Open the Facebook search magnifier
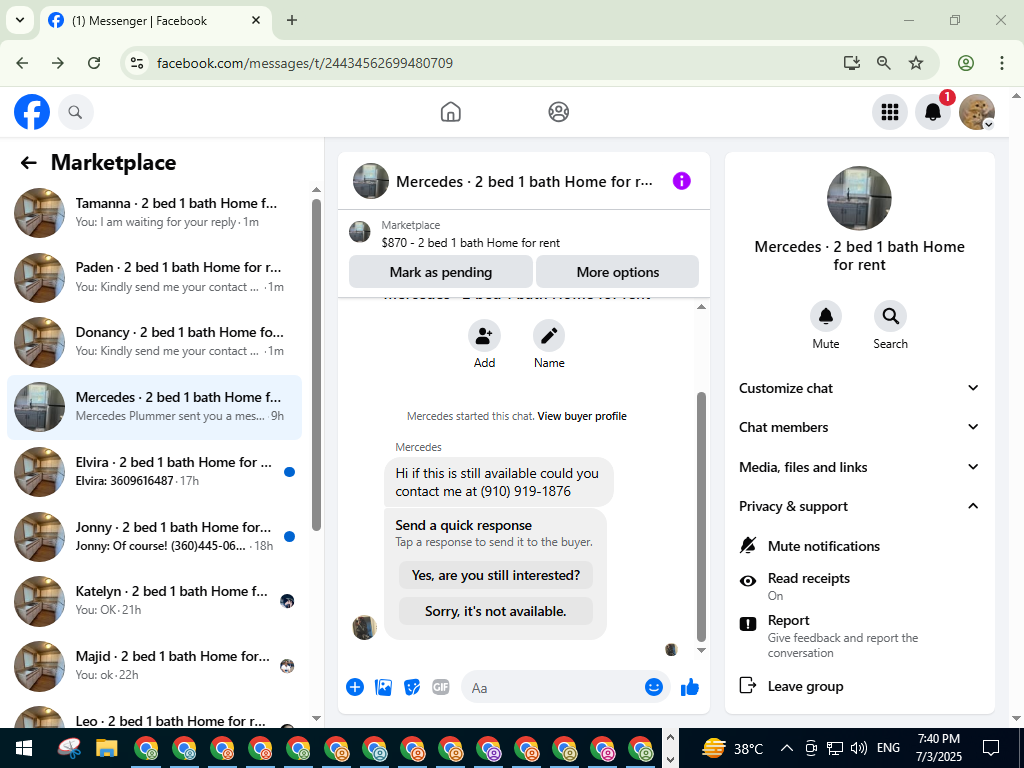The width and height of the screenshot is (1024, 768). pos(76,112)
